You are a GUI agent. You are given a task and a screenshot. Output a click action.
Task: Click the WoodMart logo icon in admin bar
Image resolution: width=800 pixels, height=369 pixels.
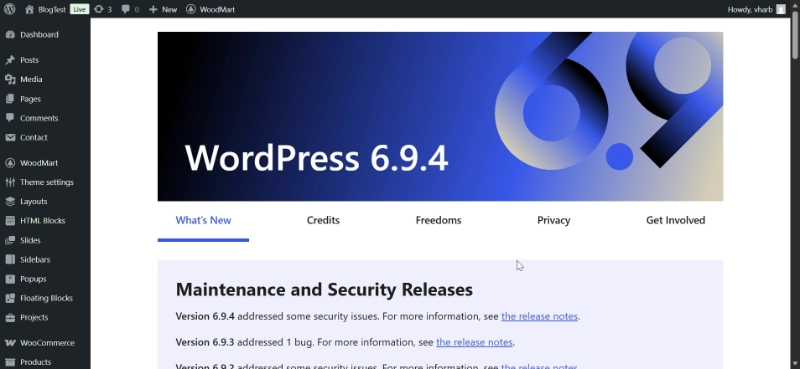(191, 9)
